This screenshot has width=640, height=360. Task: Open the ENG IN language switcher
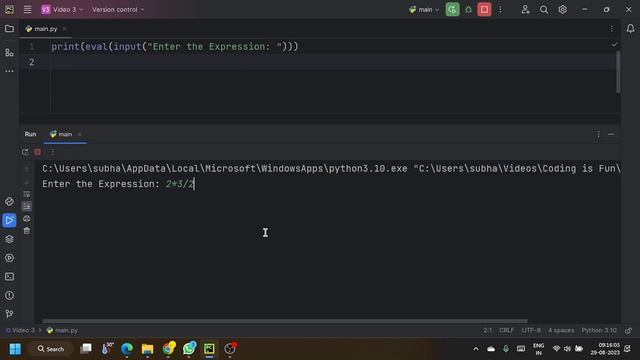538,349
